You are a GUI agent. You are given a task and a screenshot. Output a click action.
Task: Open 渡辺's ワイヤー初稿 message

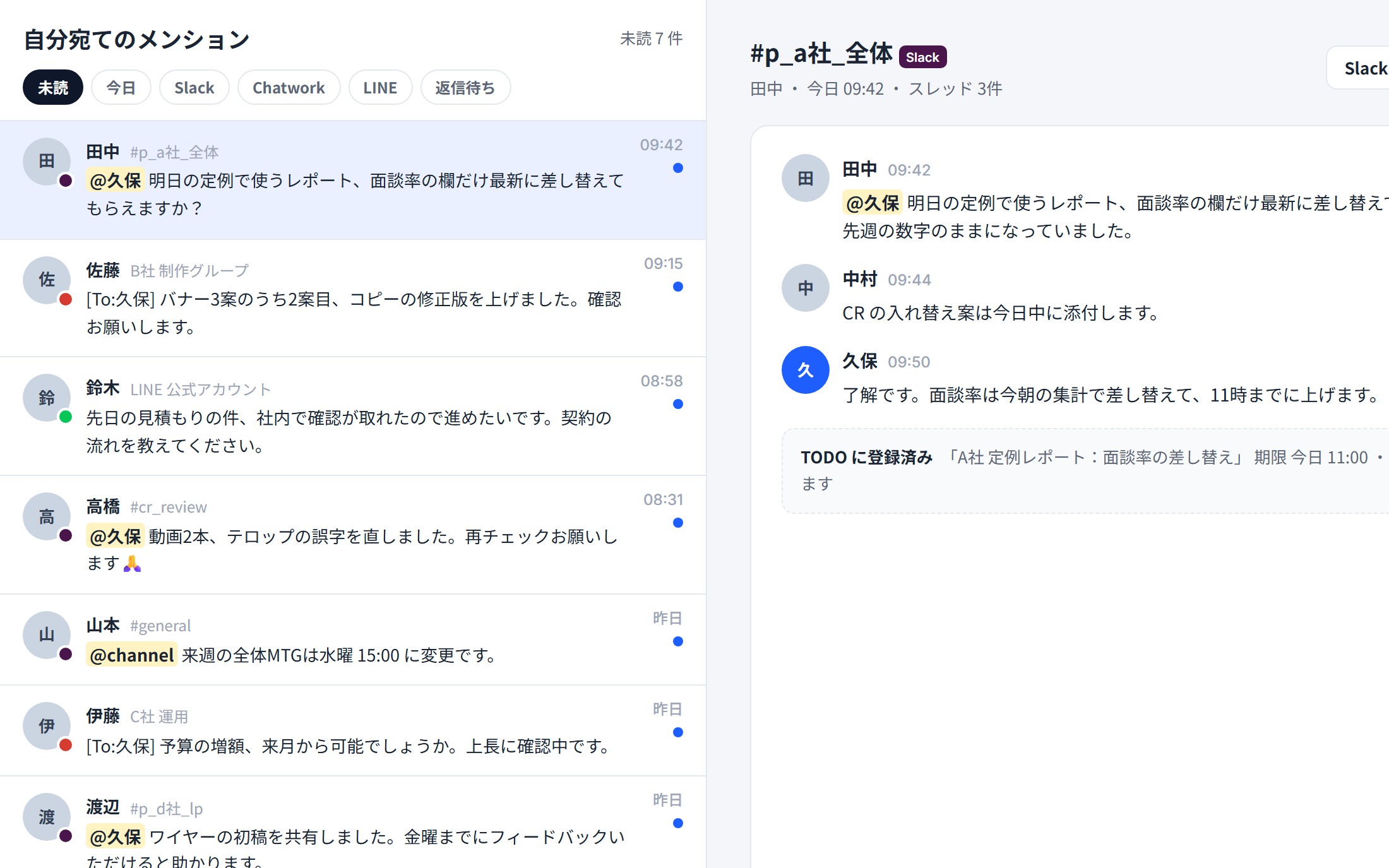pyautogui.click(x=353, y=823)
